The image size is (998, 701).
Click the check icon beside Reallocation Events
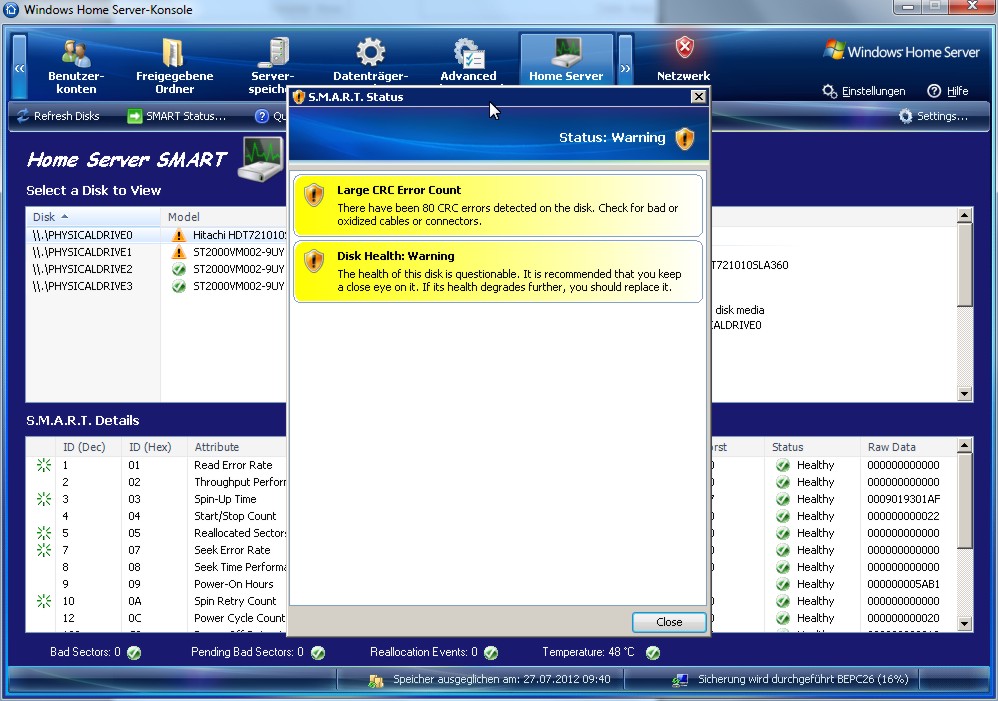click(x=491, y=653)
